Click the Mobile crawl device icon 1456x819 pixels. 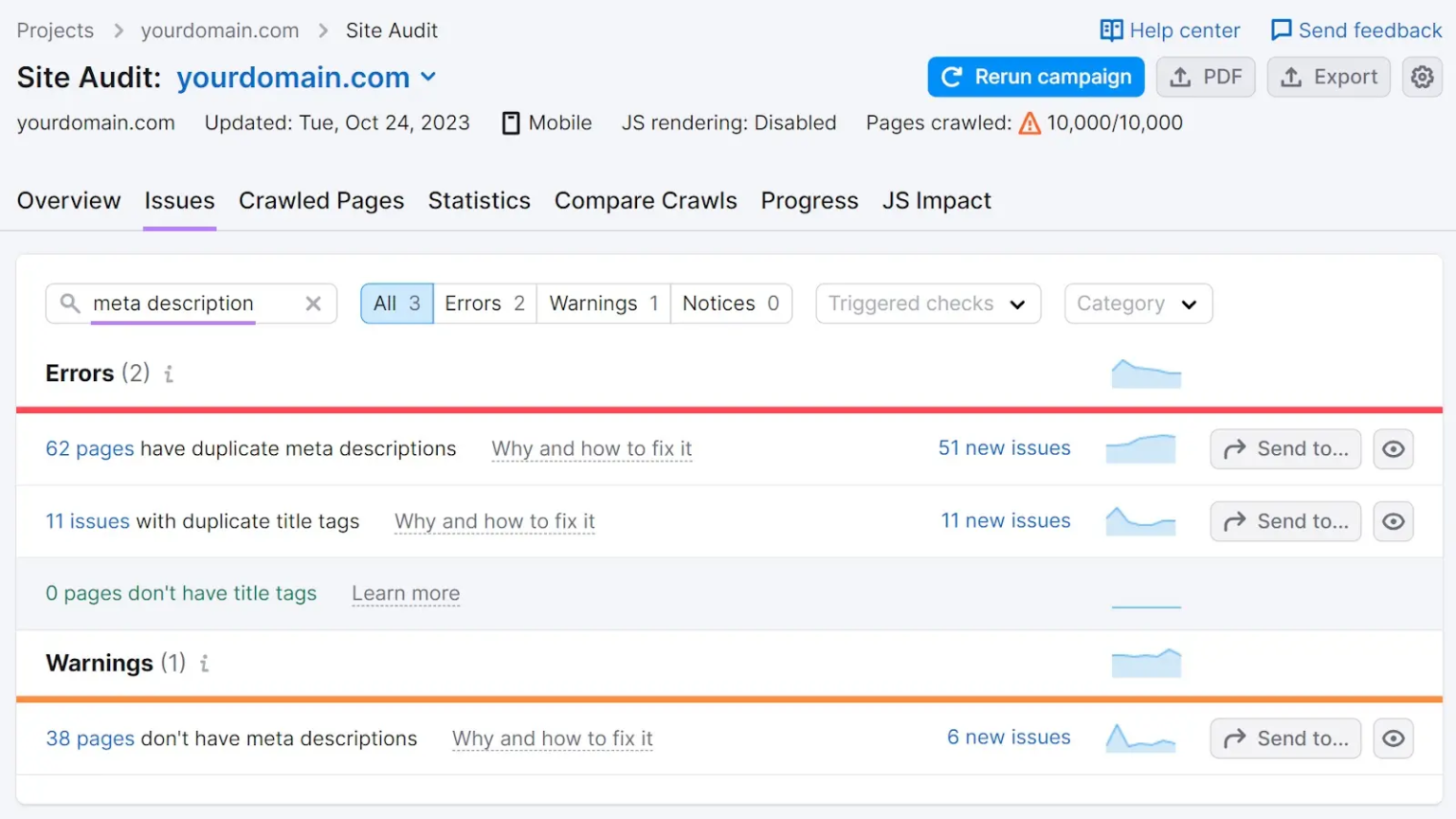[511, 122]
